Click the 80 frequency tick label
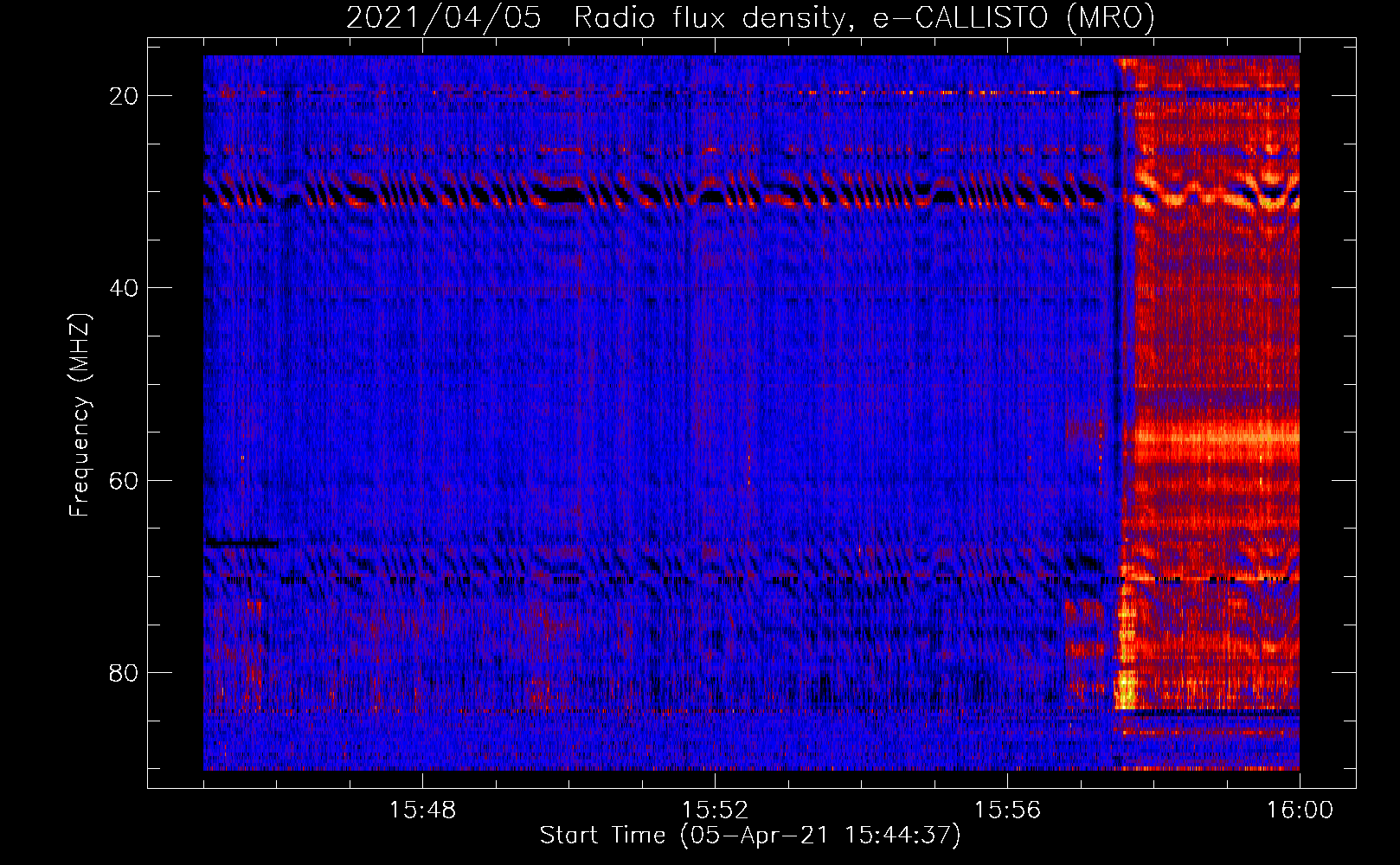Viewport: 1400px width, 865px height. click(x=125, y=672)
